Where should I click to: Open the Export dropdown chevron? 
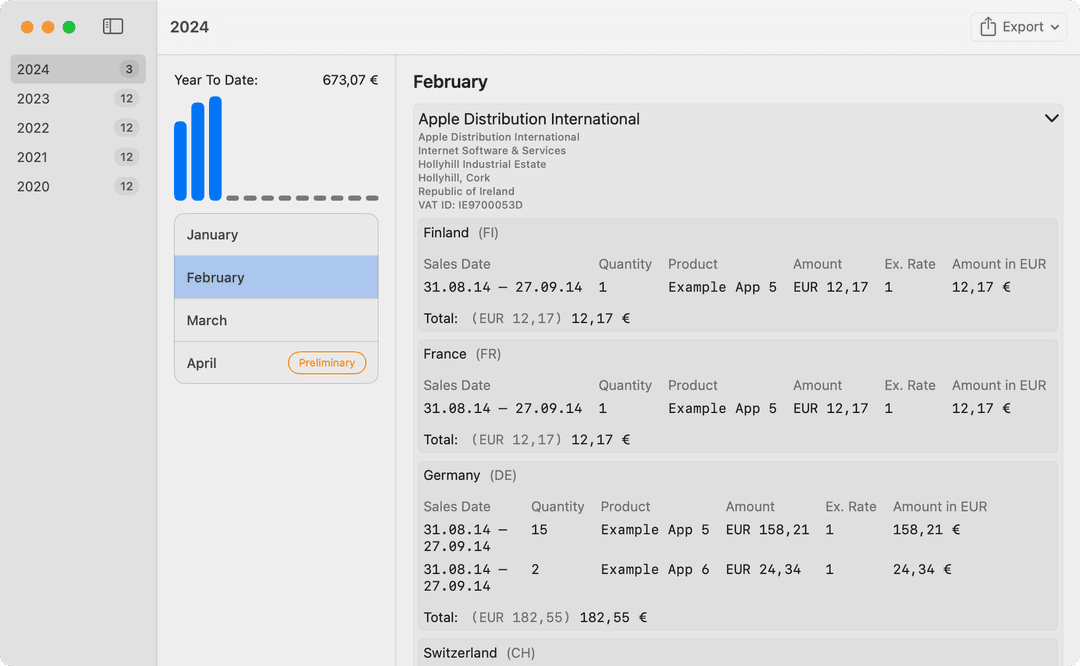(1055, 28)
